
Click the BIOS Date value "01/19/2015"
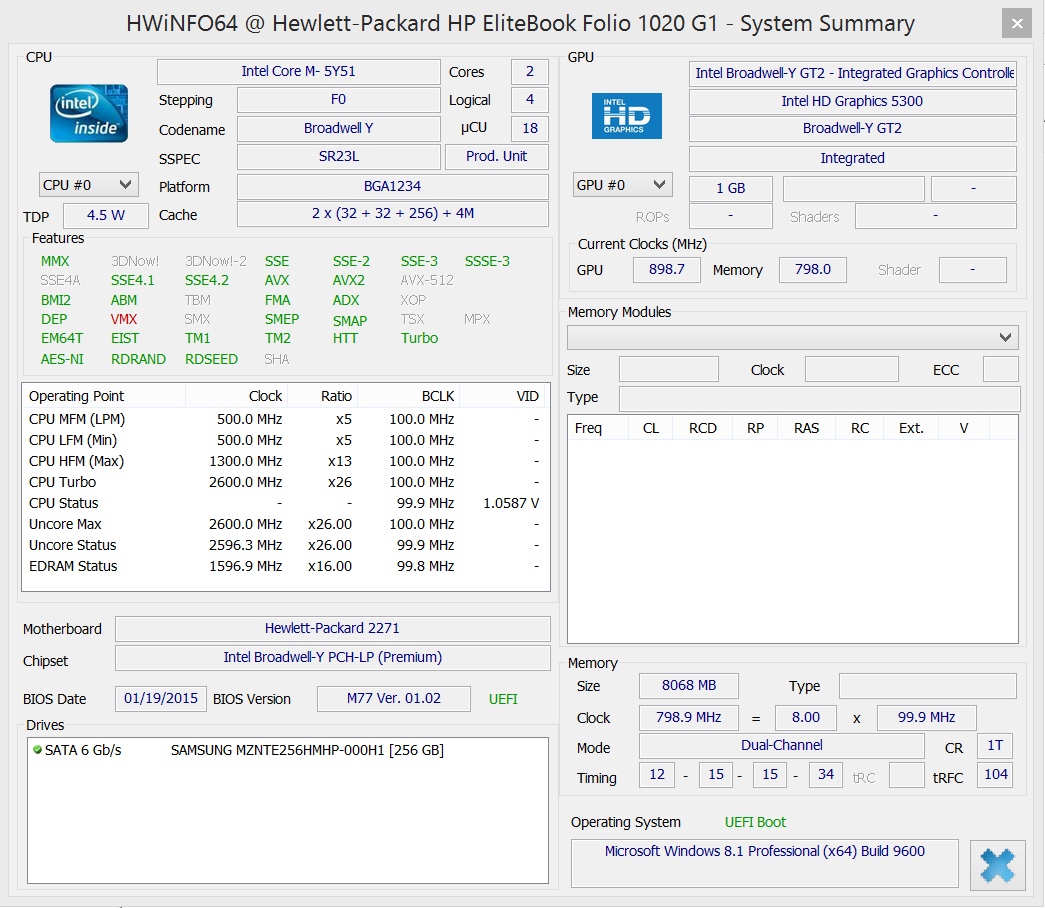click(161, 699)
